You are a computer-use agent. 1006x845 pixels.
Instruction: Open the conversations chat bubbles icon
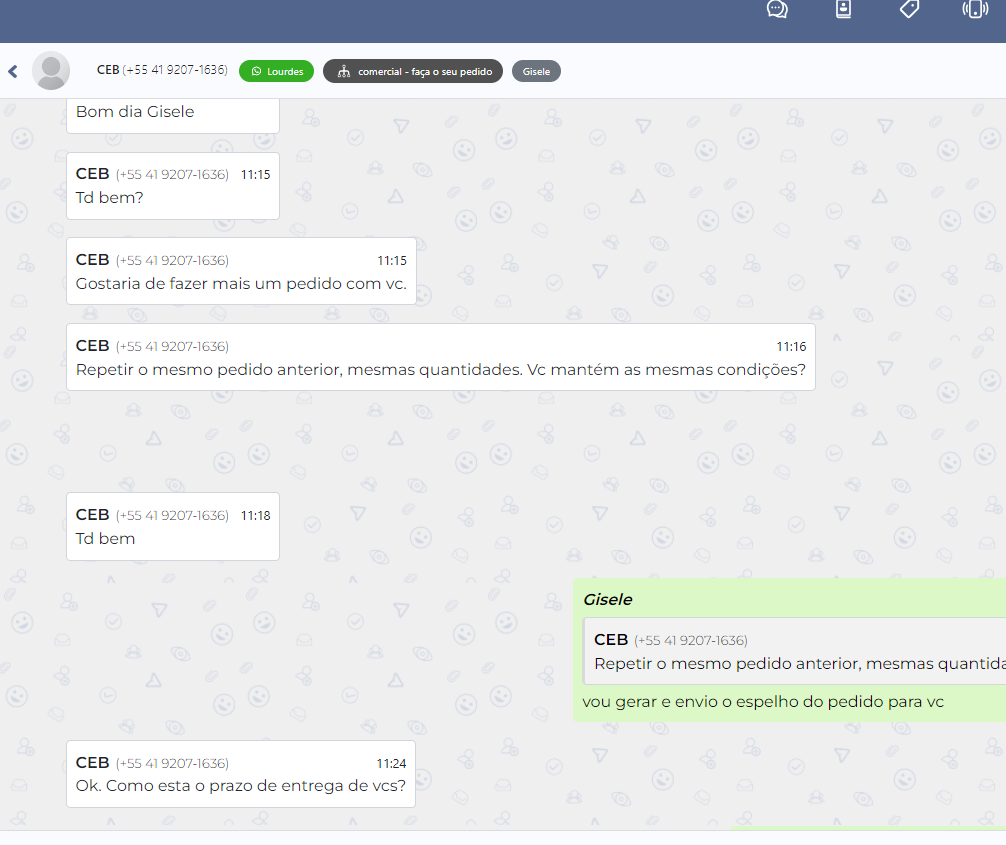point(777,9)
